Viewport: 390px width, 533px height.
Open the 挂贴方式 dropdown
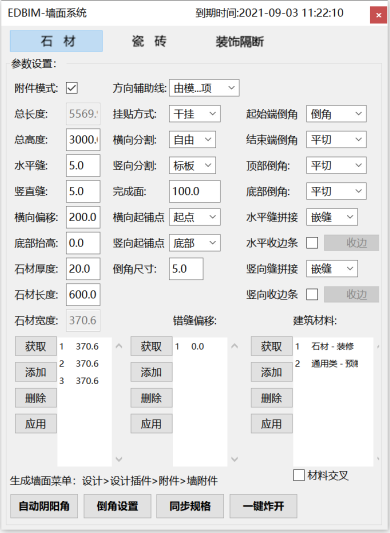(195, 114)
